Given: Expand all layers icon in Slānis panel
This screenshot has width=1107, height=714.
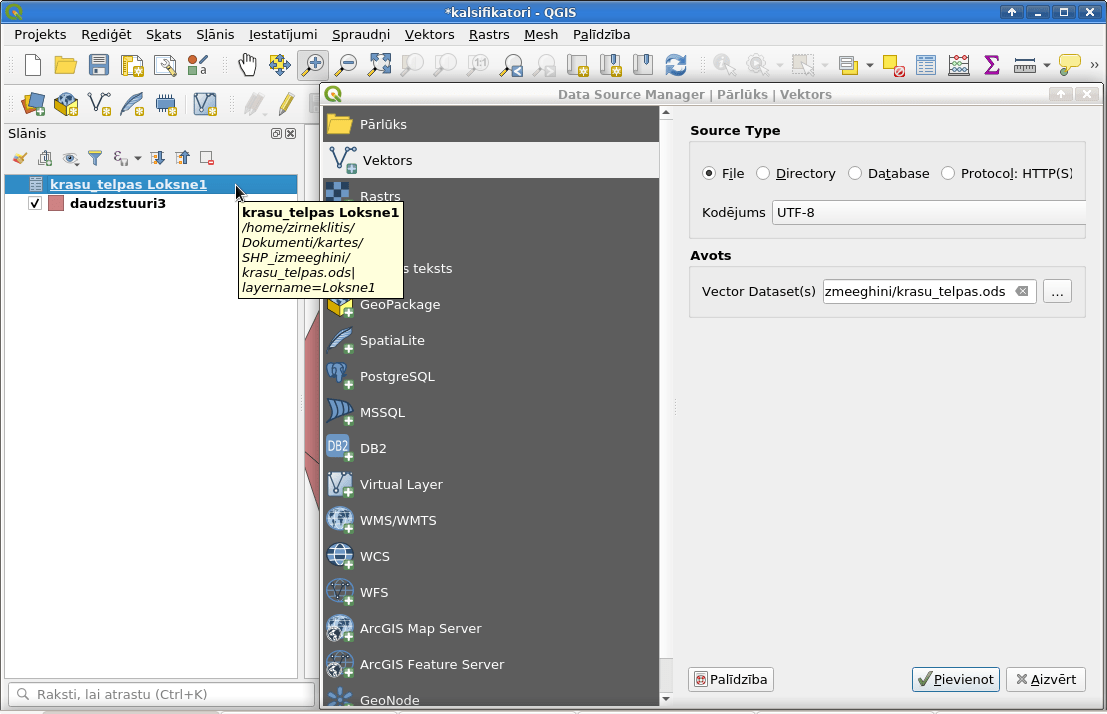Looking at the screenshot, I should (x=157, y=158).
